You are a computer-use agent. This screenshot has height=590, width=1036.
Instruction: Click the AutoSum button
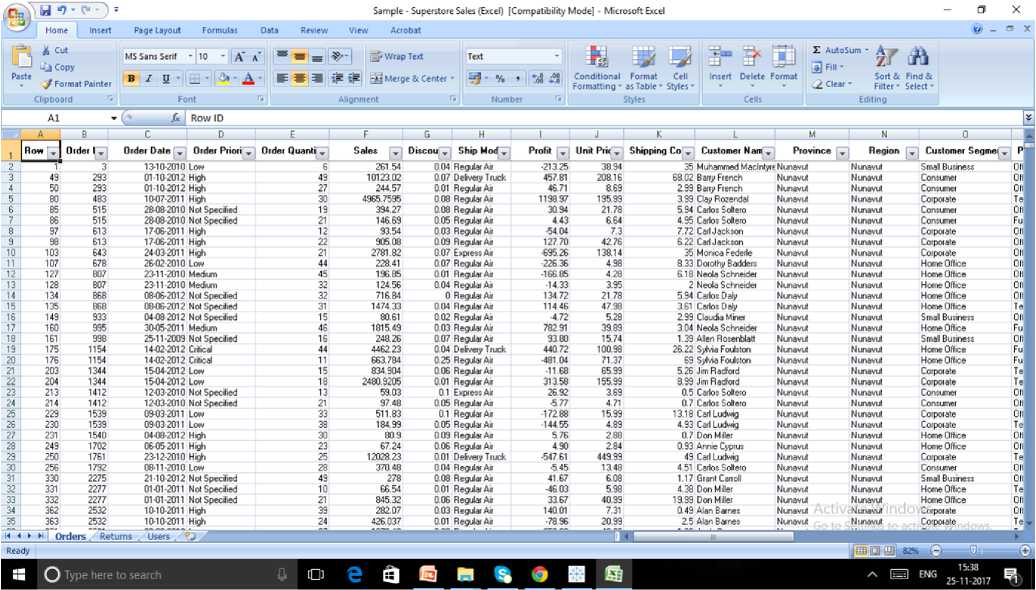[840, 50]
